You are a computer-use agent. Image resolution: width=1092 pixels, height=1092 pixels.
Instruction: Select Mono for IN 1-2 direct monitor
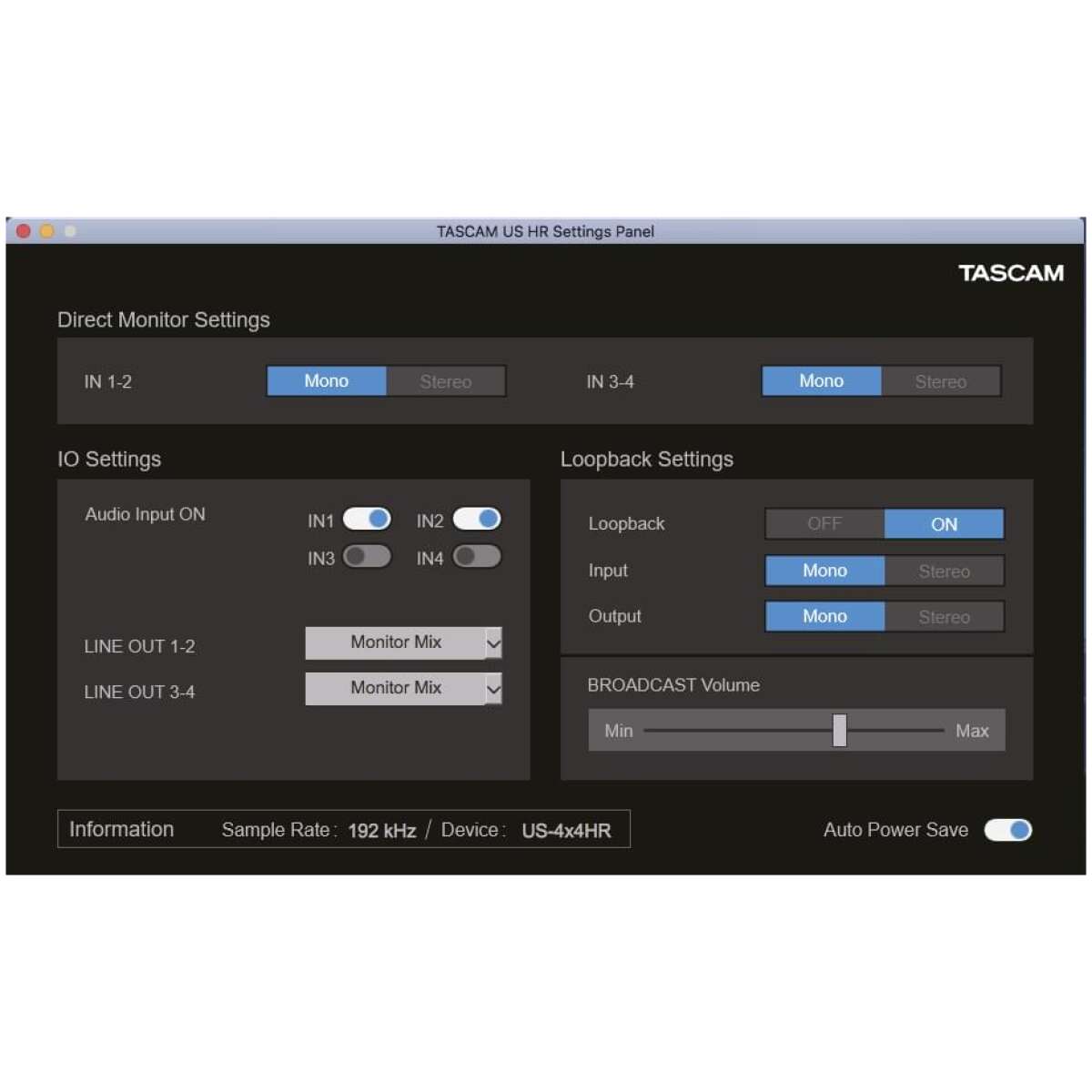(x=327, y=381)
